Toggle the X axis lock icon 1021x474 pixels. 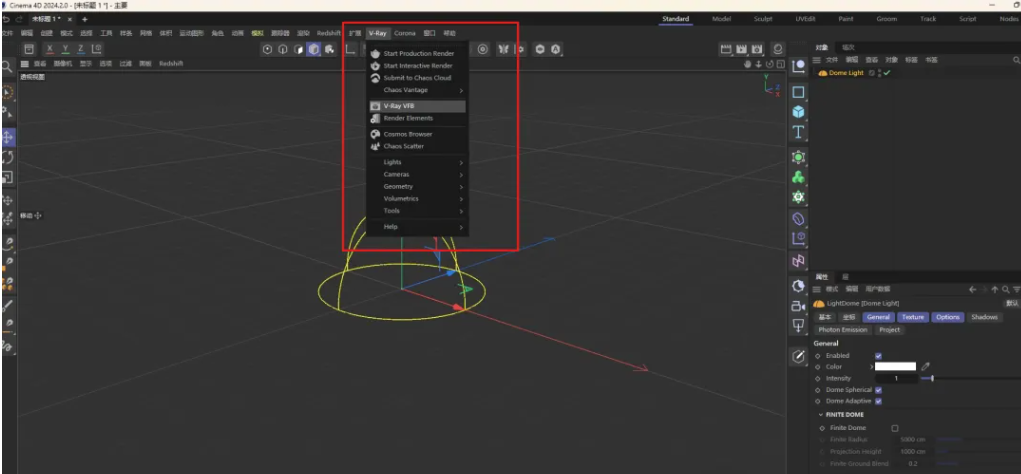point(50,49)
